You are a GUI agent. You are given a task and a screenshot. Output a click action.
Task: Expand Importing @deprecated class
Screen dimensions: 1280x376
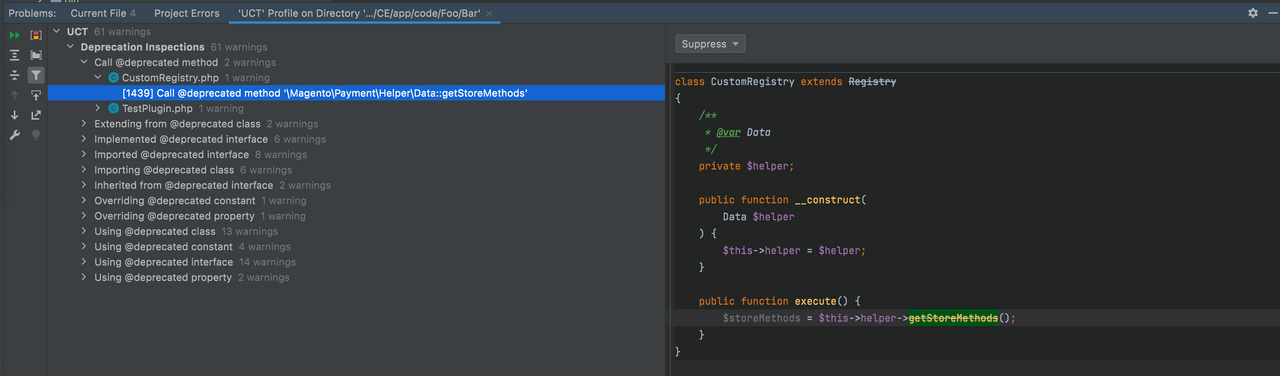coord(85,170)
